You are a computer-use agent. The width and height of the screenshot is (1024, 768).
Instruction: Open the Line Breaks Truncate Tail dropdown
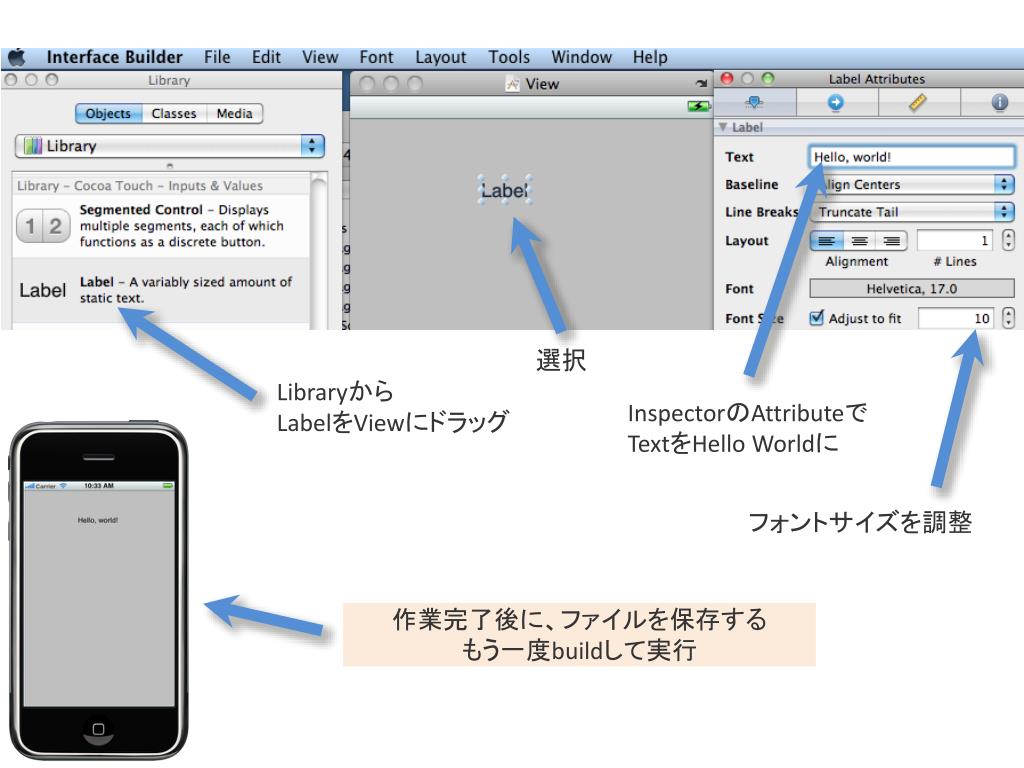pyautogui.click(x=912, y=212)
